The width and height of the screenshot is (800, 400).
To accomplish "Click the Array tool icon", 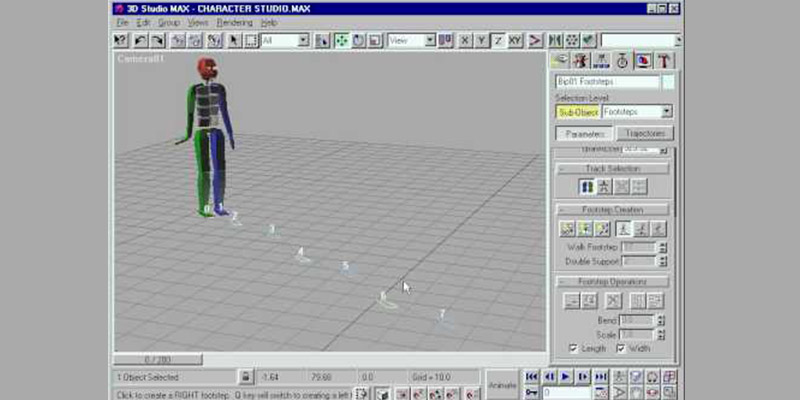I will 572,40.
